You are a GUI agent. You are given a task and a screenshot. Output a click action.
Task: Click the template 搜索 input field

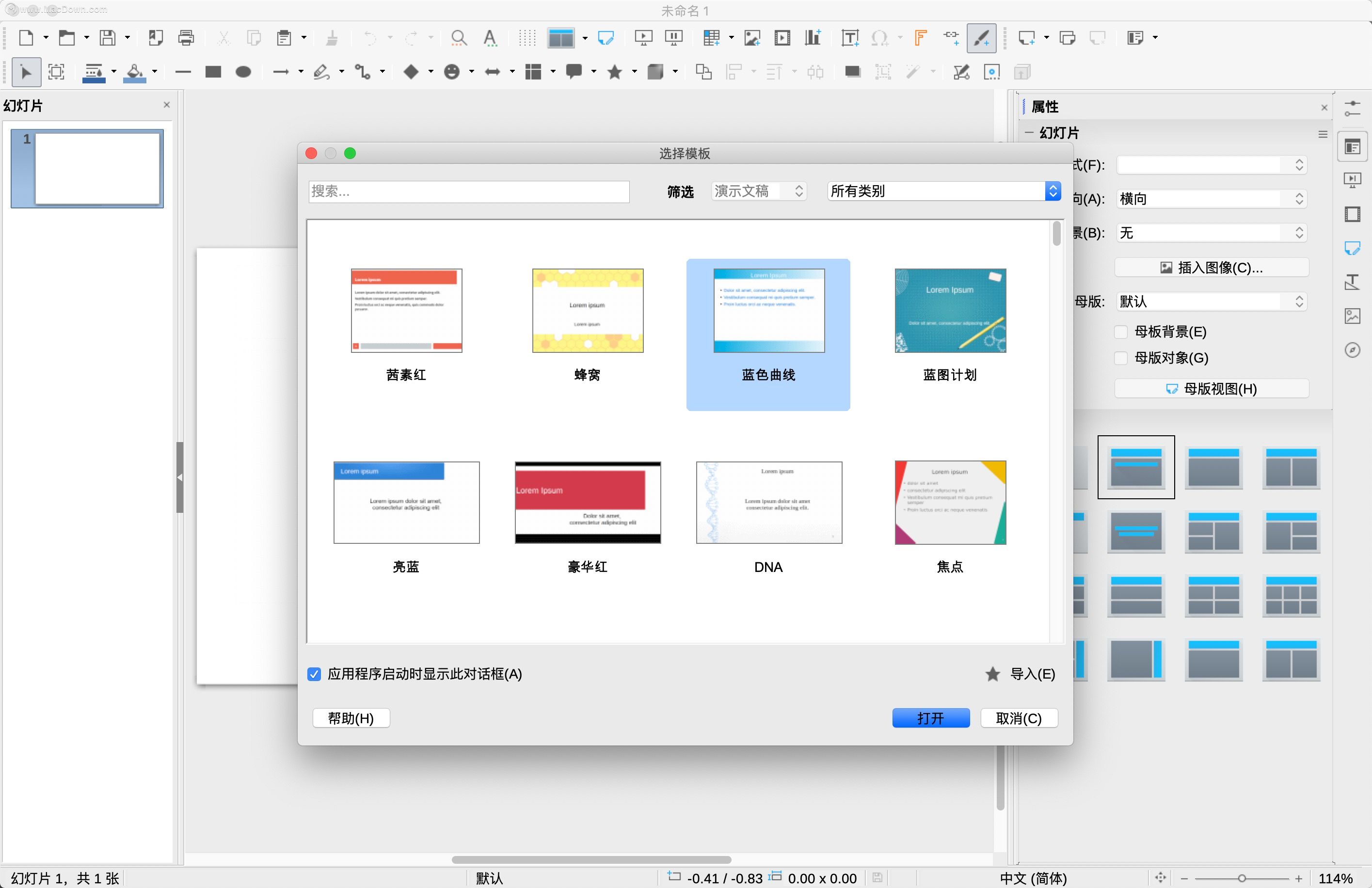[x=469, y=191]
